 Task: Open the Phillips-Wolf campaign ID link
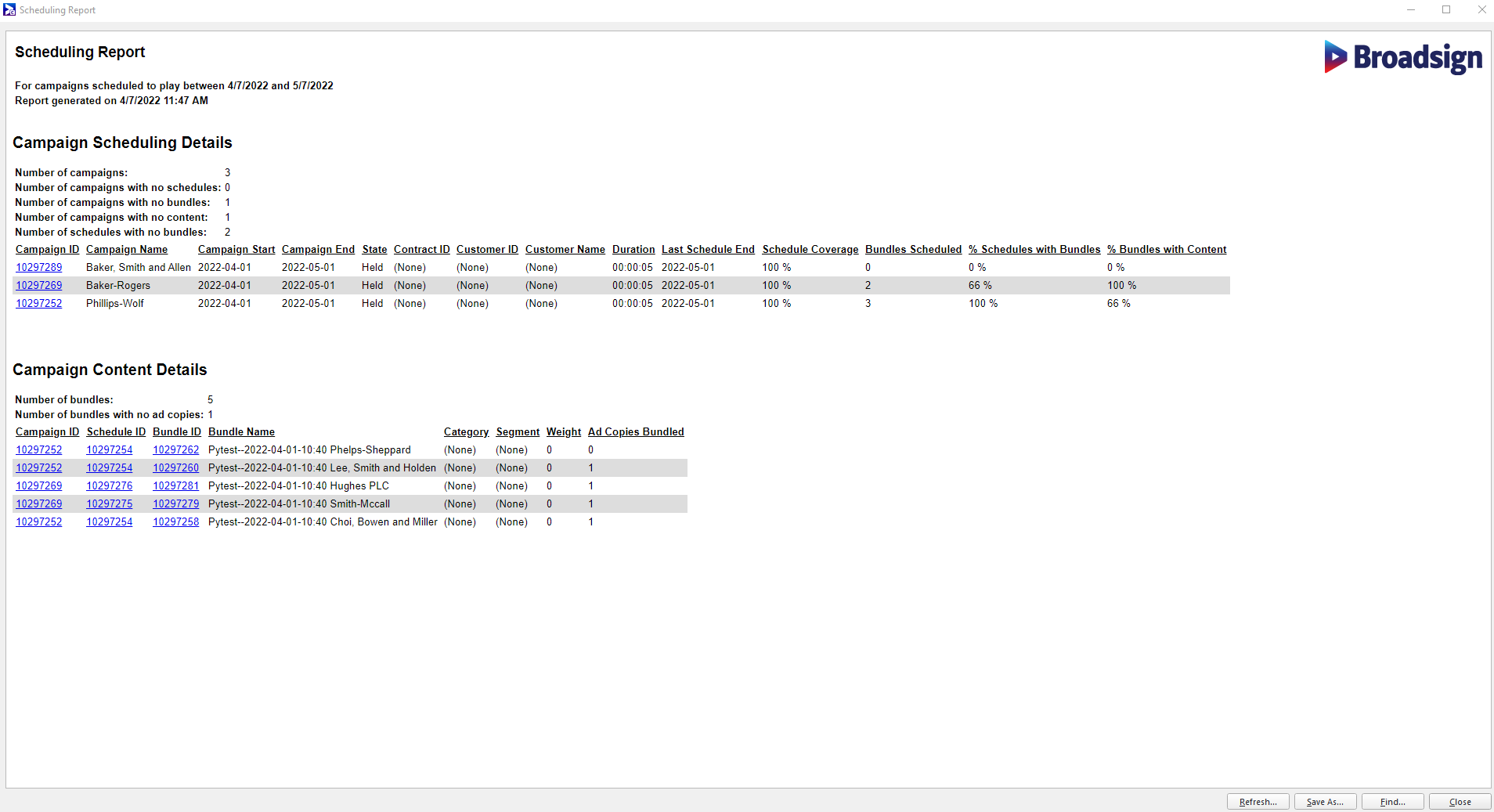pyautogui.click(x=39, y=303)
